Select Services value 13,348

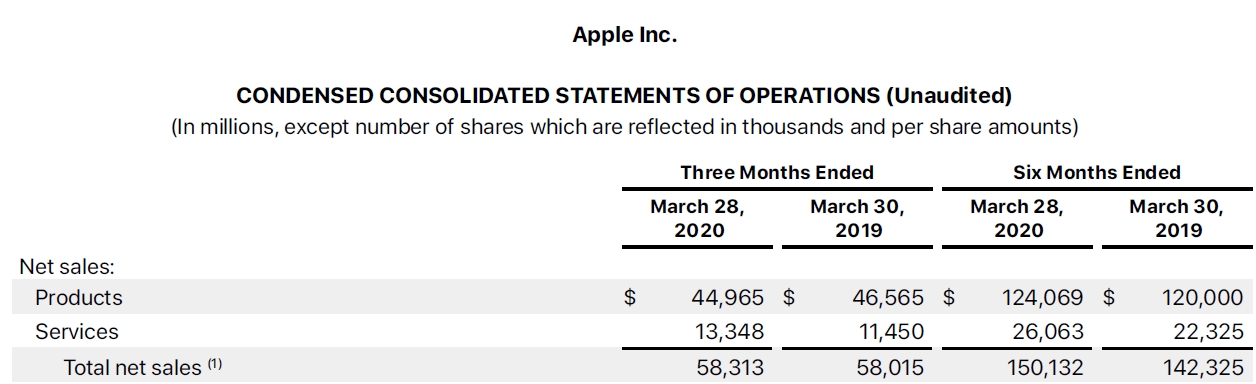728,331
